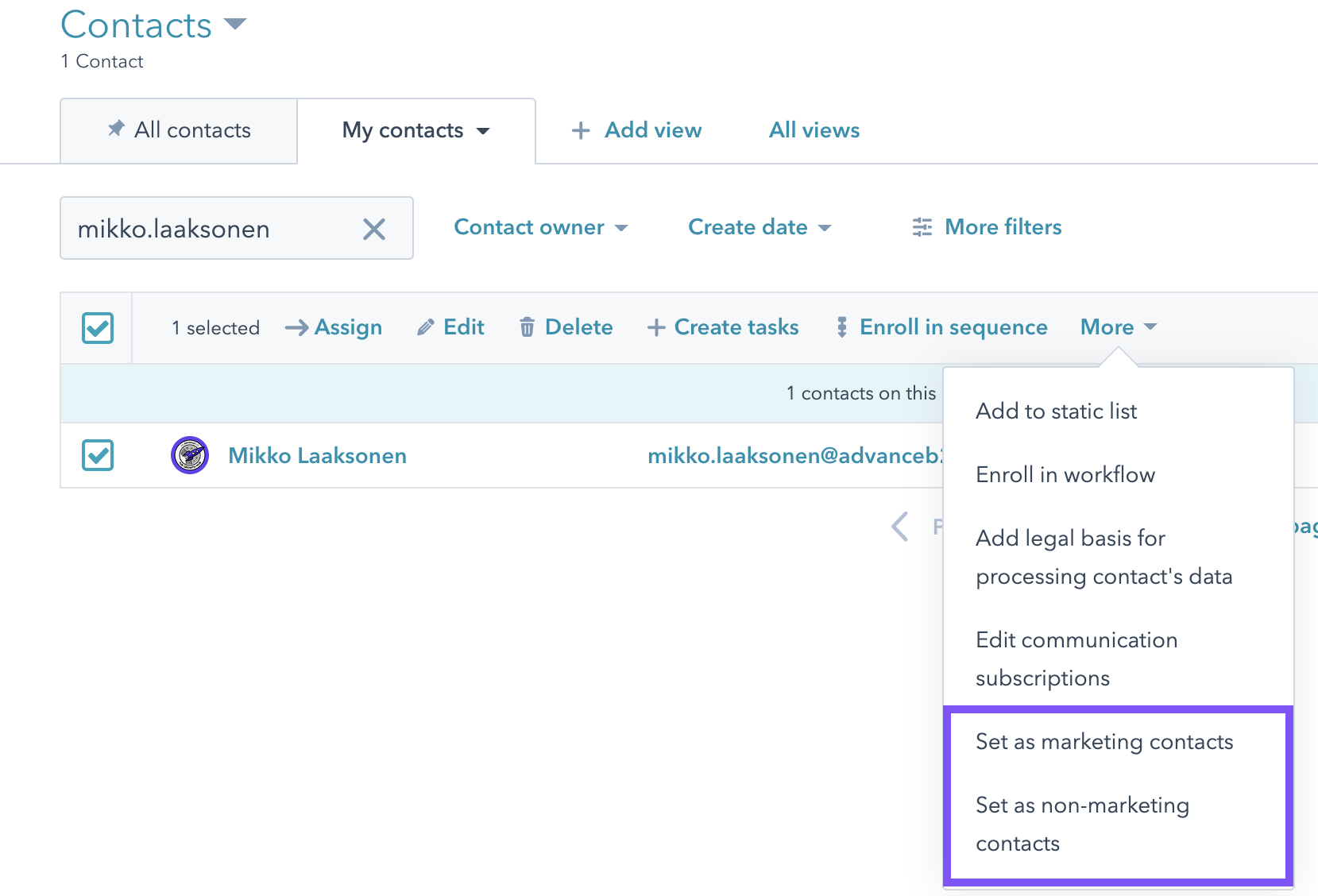Clear the search field with the X icon
This screenshot has height=896, width=1318.
pyautogui.click(x=373, y=230)
